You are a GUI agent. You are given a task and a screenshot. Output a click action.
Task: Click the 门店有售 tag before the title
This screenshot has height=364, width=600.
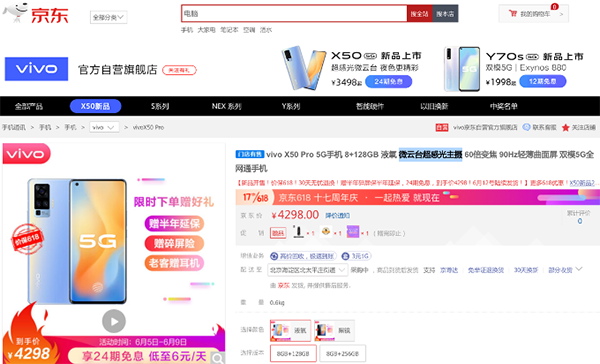(249, 154)
